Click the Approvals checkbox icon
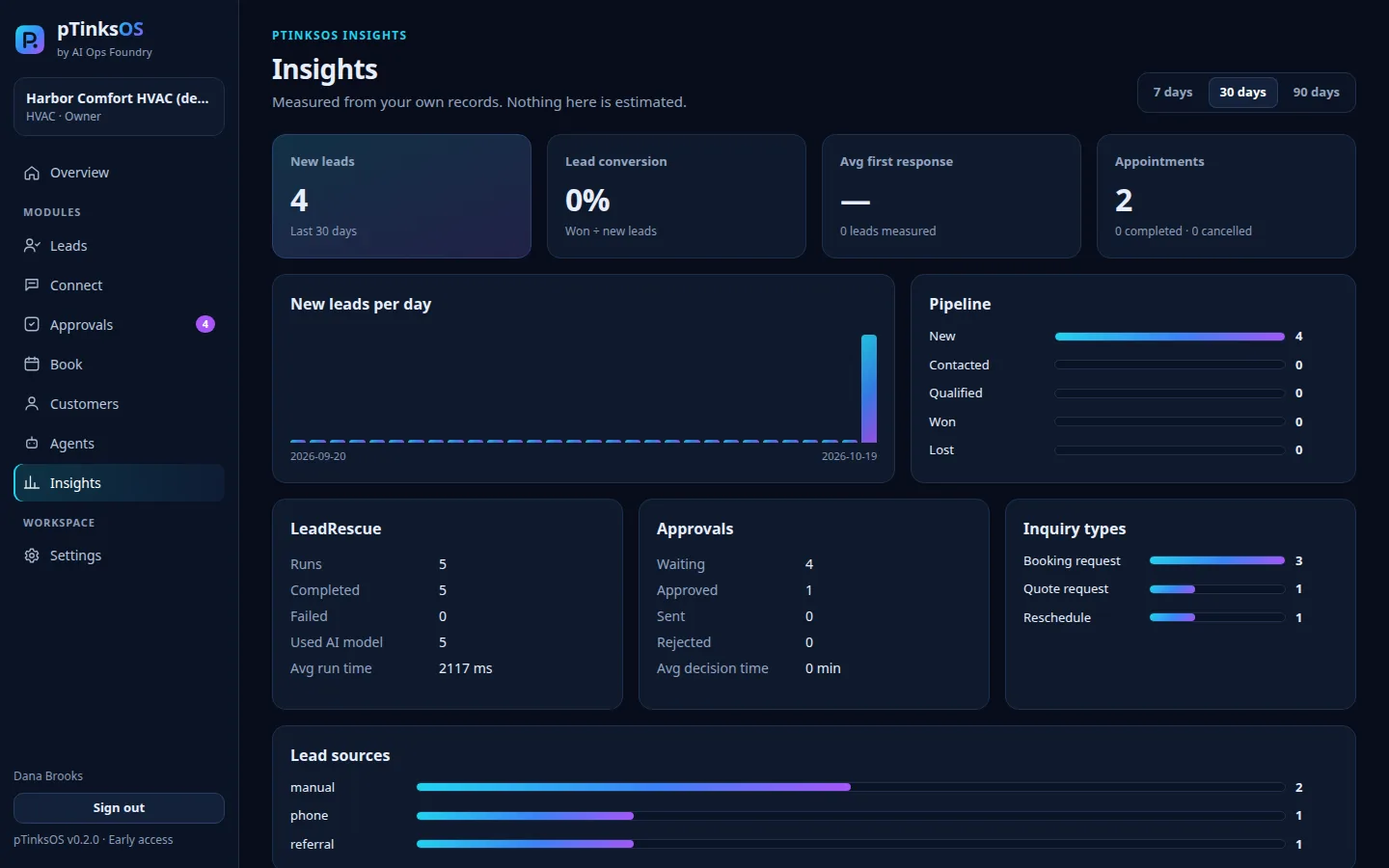Screen dimensions: 1389x868 point(32,325)
